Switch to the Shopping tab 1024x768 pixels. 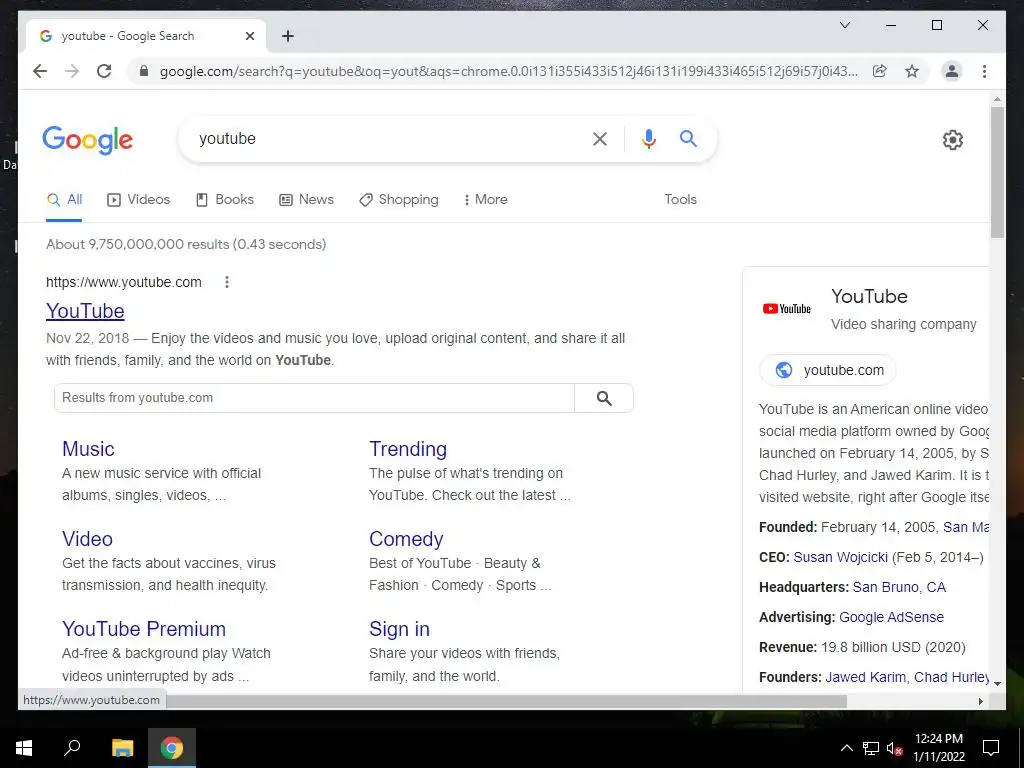(399, 200)
